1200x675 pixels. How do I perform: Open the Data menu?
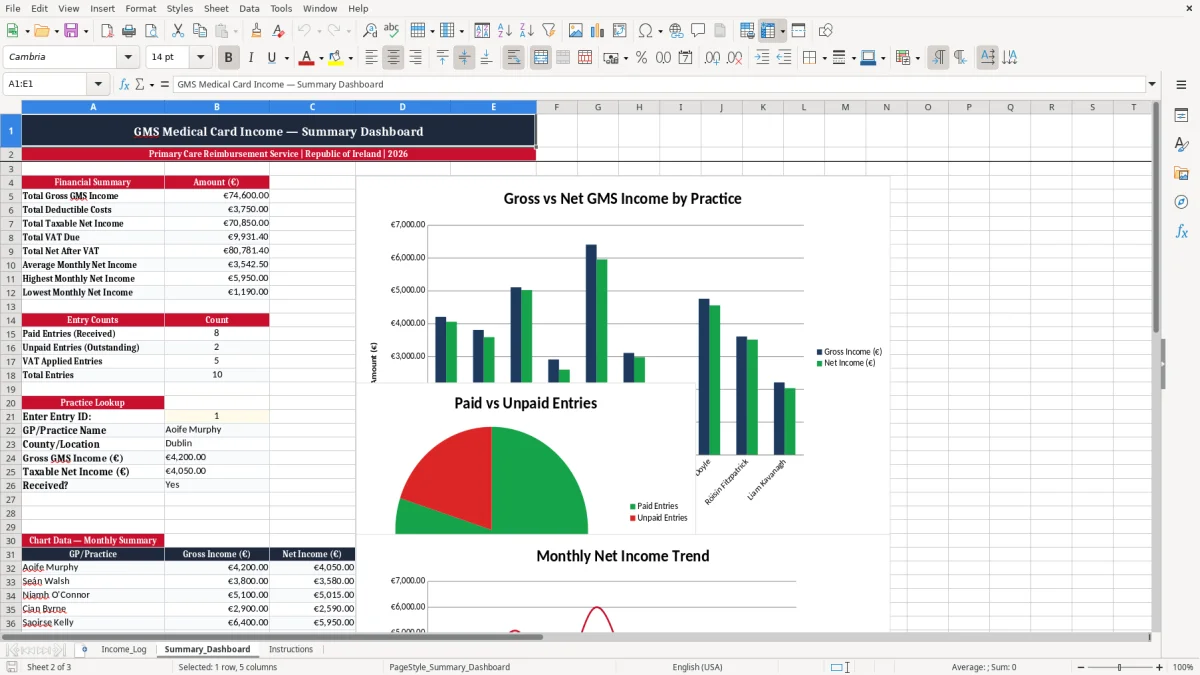pyautogui.click(x=249, y=8)
